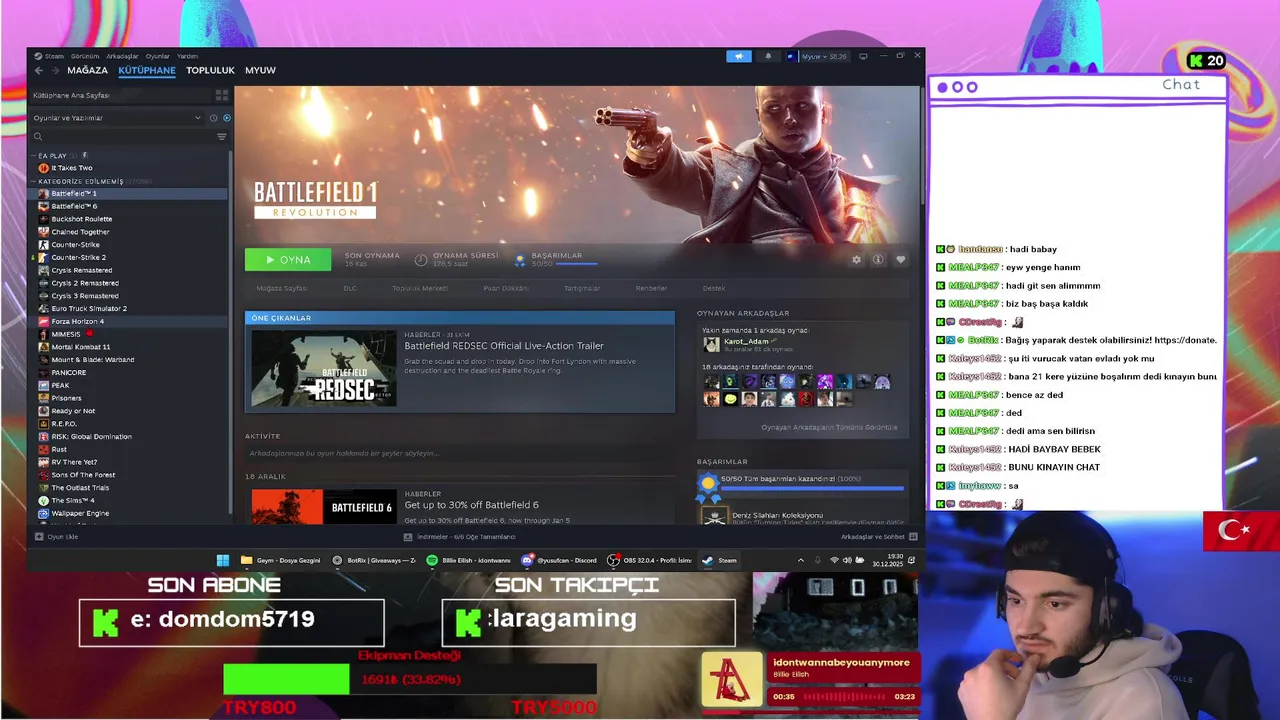Screen dimensions: 1280x720
Task: Open the Steam notifications bell
Action: (768, 56)
